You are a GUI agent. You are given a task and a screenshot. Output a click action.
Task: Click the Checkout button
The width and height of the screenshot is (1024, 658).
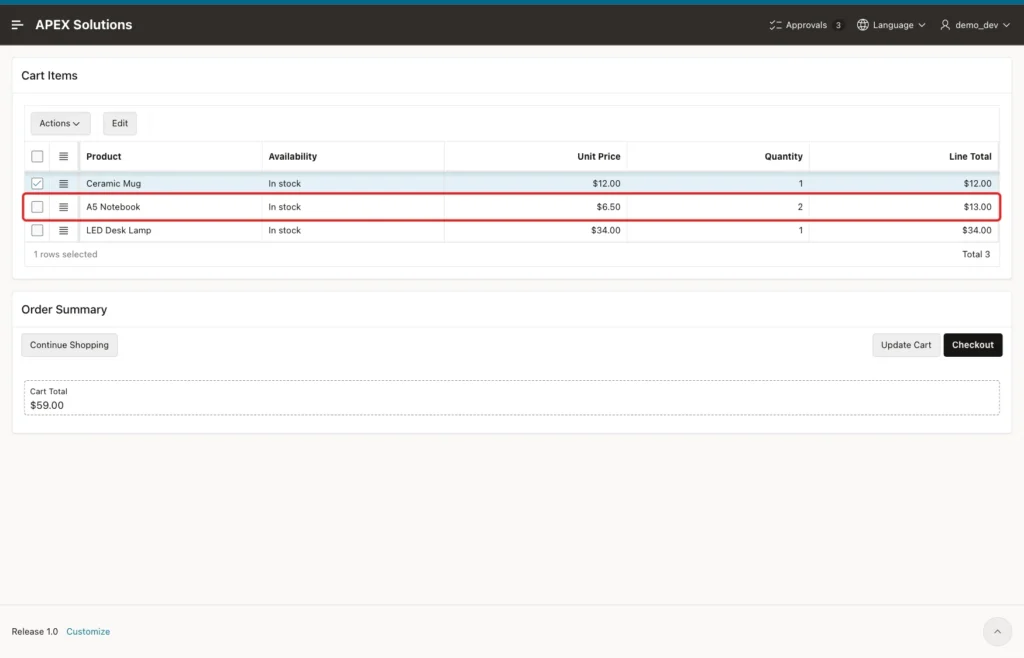point(972,345)
